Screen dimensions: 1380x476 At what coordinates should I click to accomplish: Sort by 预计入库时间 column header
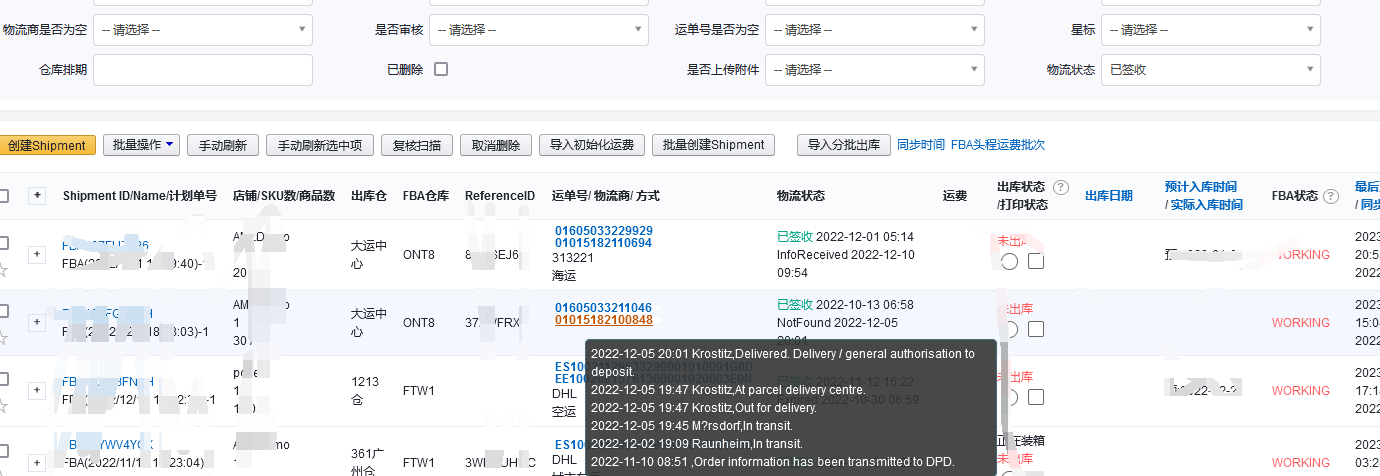coord(1200,187)
